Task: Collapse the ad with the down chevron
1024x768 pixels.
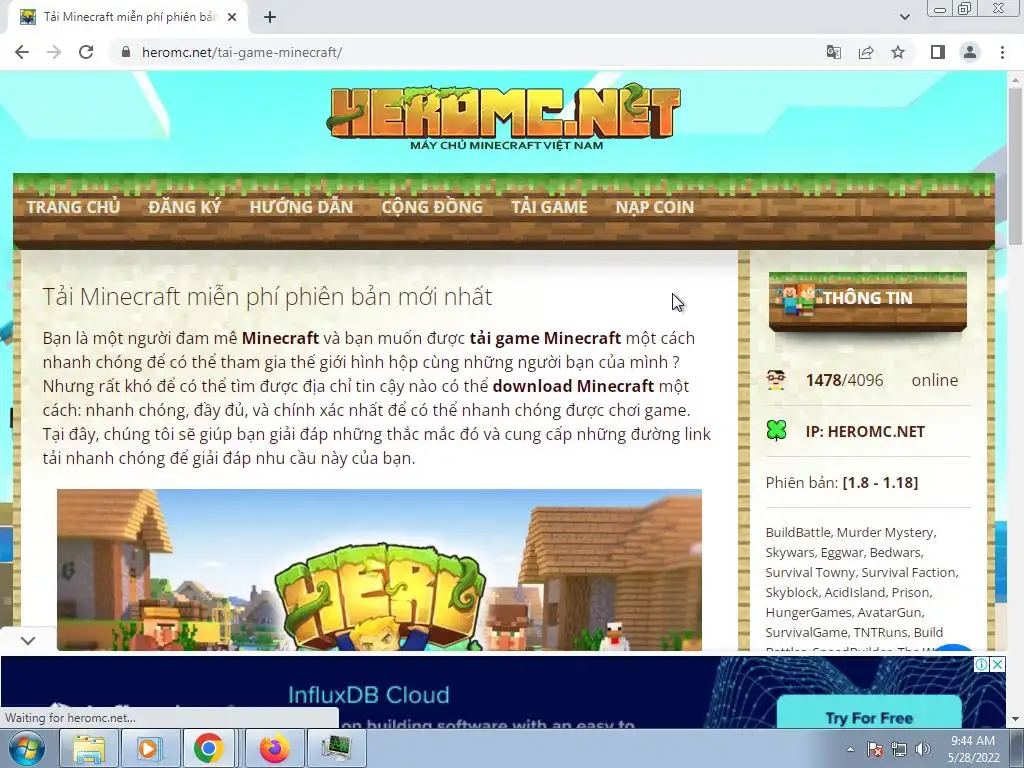Action: pyautogui.click(x=27, y=641)
